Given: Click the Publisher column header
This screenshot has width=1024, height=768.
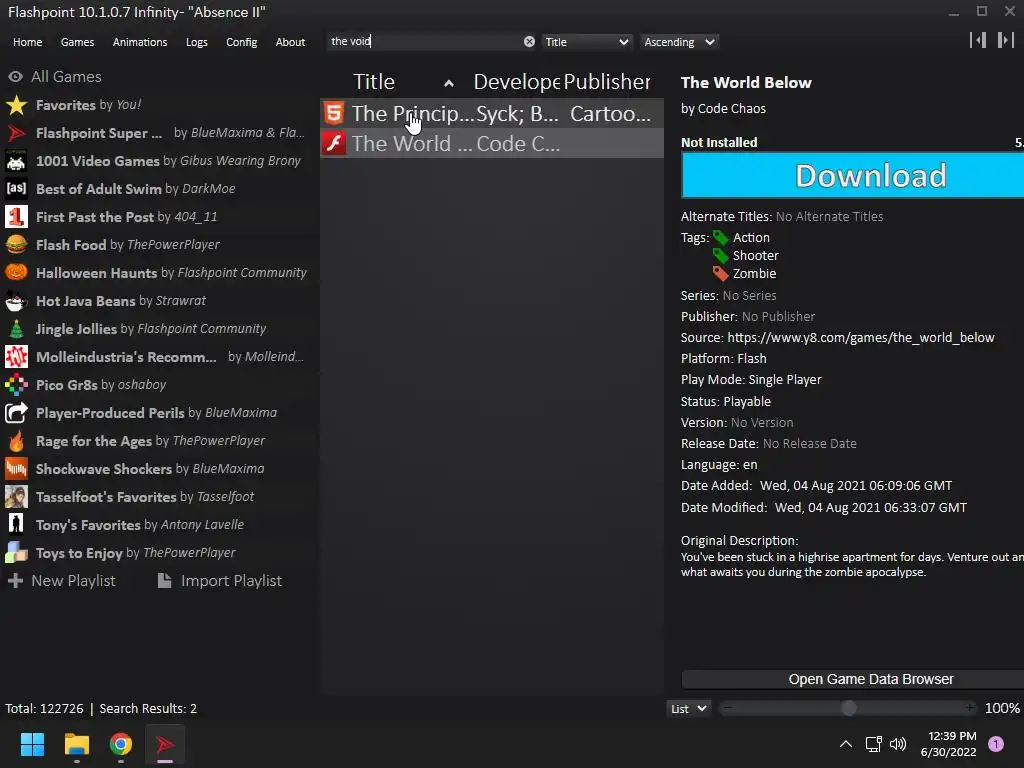Looking at the screenshot, I should click(607, 82).
